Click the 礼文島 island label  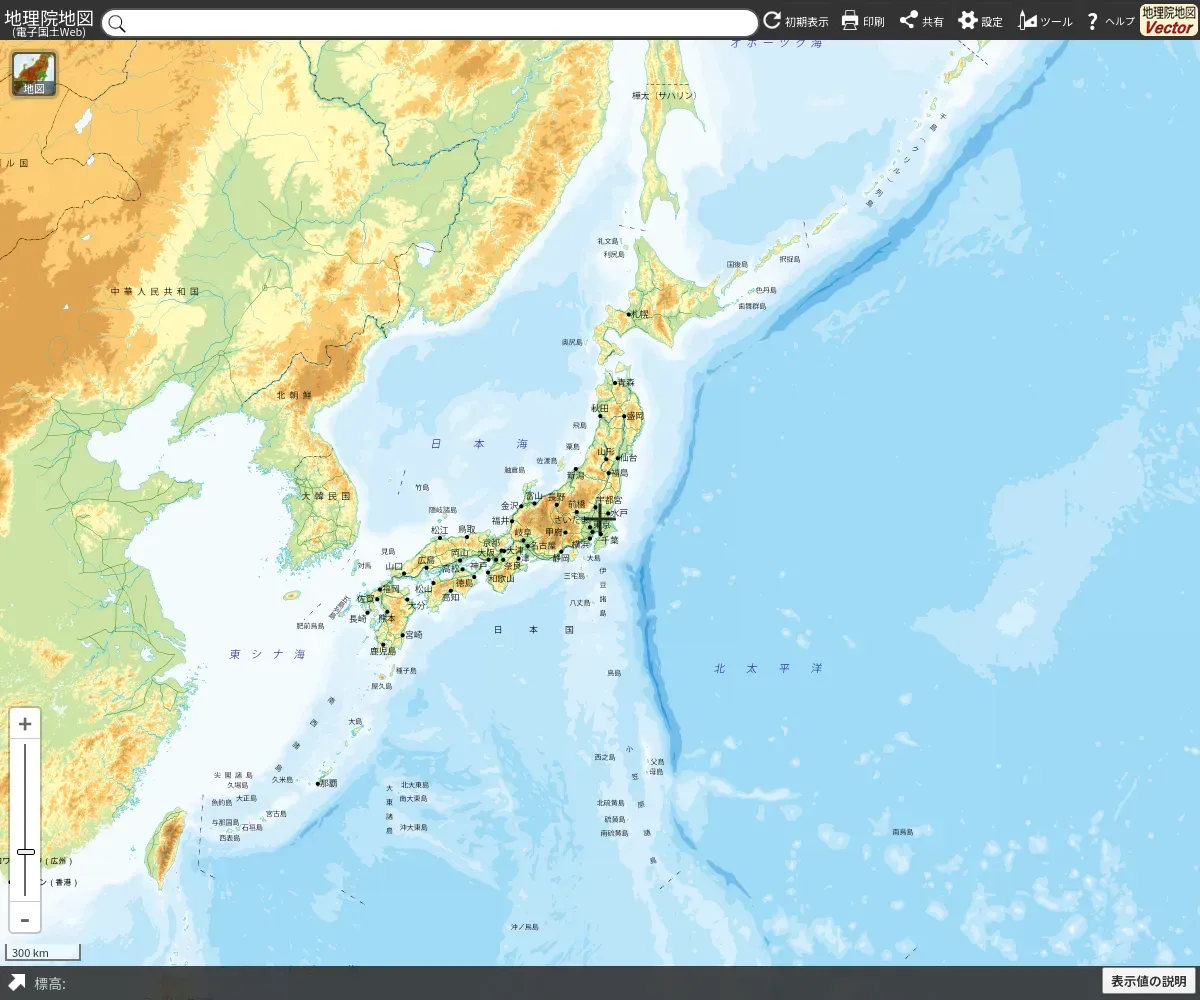coord(610,241)
